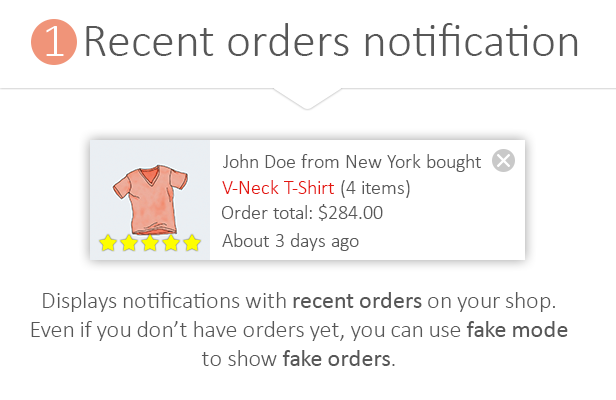
Task: Select the fourth yellow rating star
Action: [171, 243]
